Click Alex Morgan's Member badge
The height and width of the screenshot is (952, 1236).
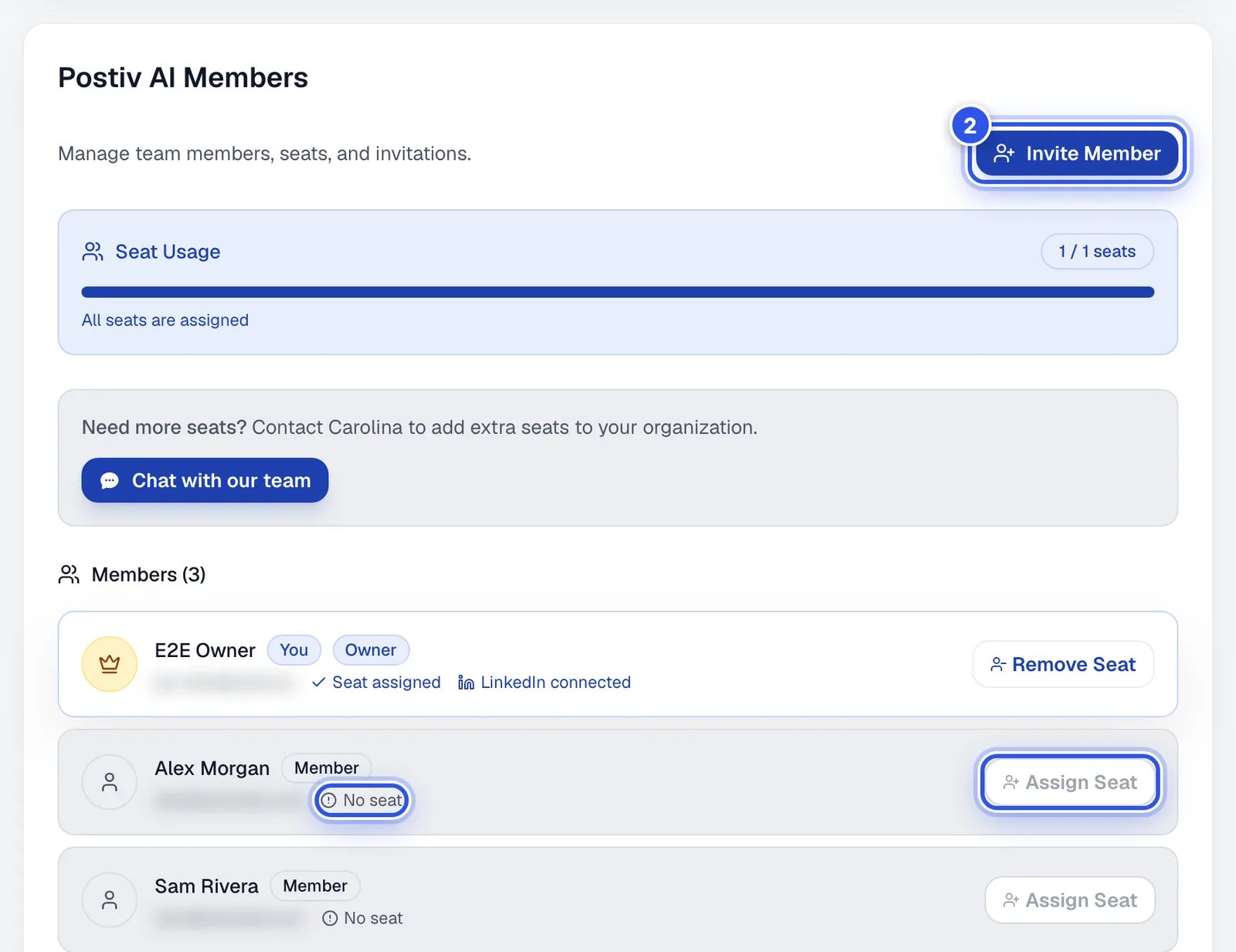click(x=326, y=767)
